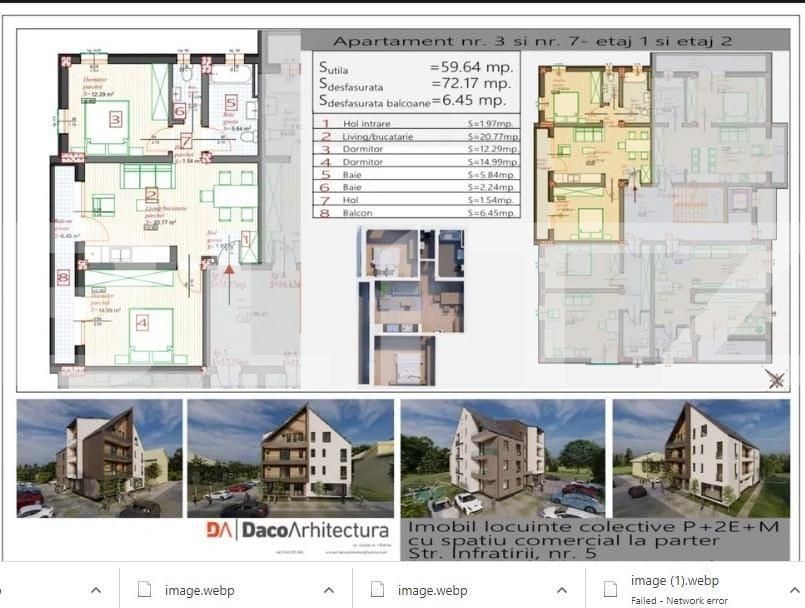Click the compass north arrow on the site plan
Image resolution: width=805 pixels, height=608 pixels.
coord(773,377)
